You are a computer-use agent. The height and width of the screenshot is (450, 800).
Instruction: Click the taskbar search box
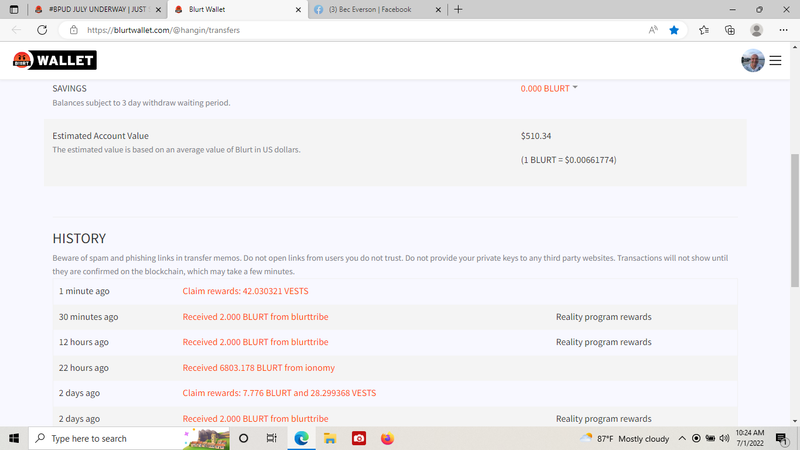tap(130, 438)
